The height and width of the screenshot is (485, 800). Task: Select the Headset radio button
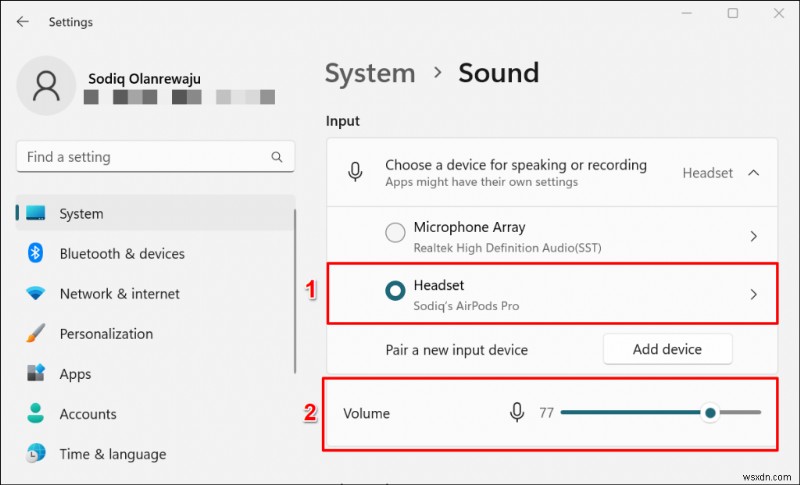395,290
